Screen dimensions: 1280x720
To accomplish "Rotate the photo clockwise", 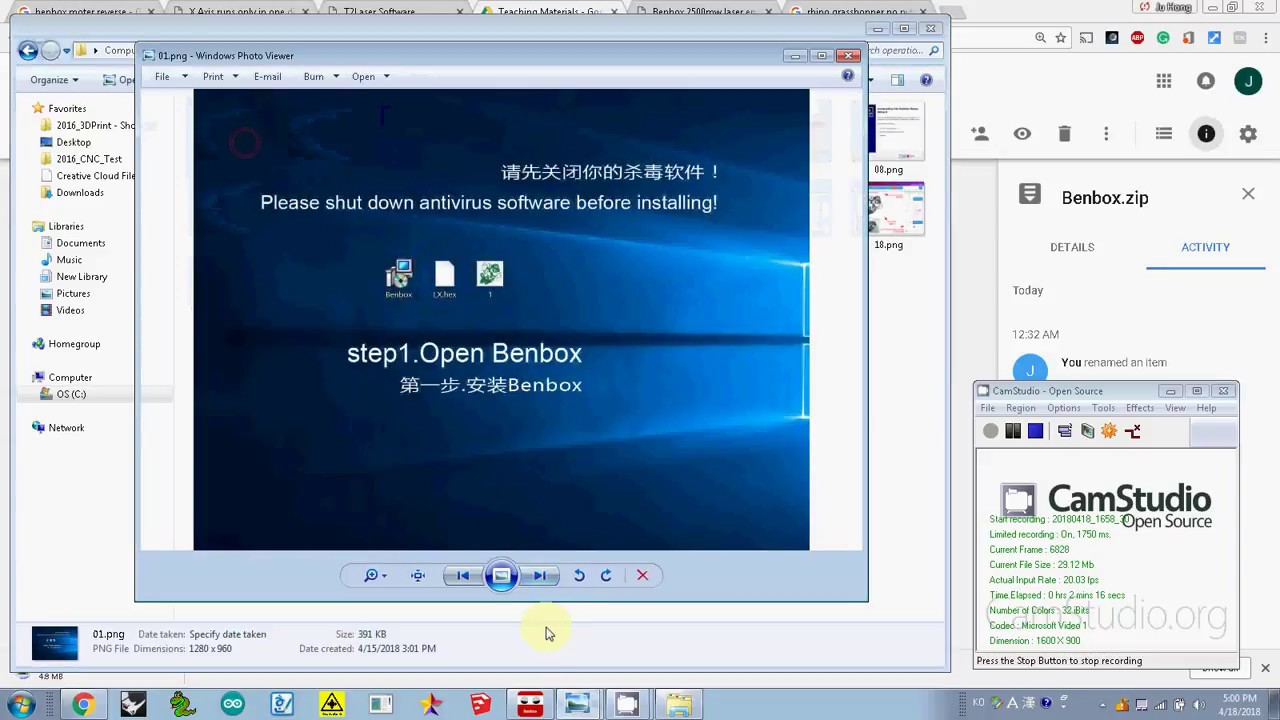I will point(606,575).
